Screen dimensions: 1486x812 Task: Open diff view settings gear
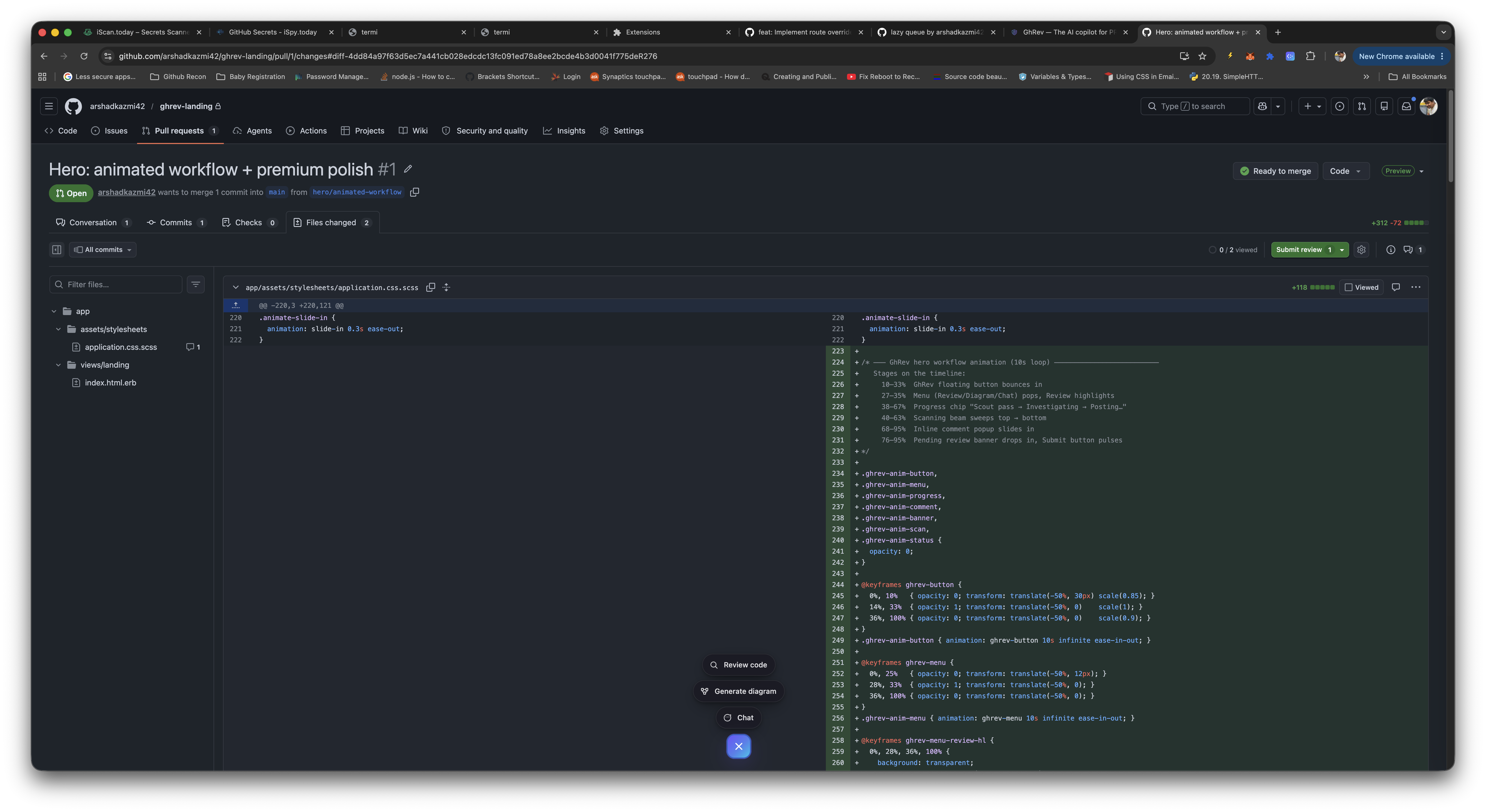(1361, 250)
